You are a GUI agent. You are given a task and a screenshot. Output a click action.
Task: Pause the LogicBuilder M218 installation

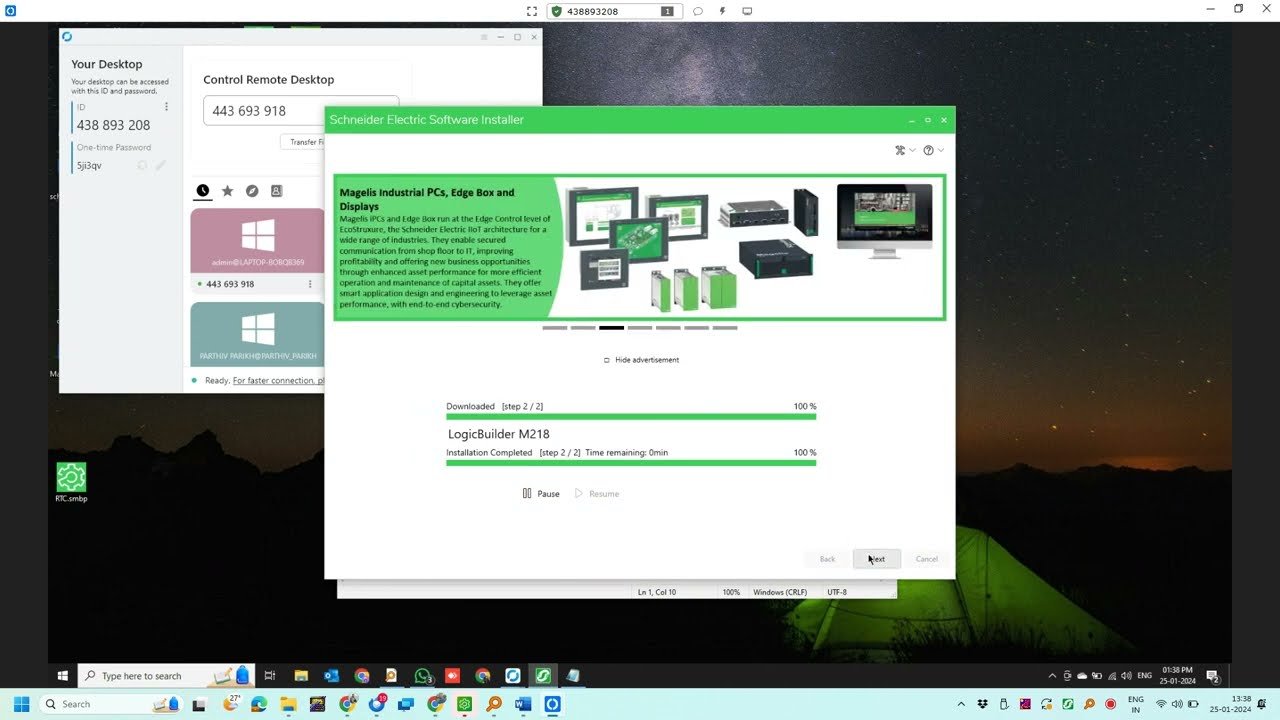[541, 494]
